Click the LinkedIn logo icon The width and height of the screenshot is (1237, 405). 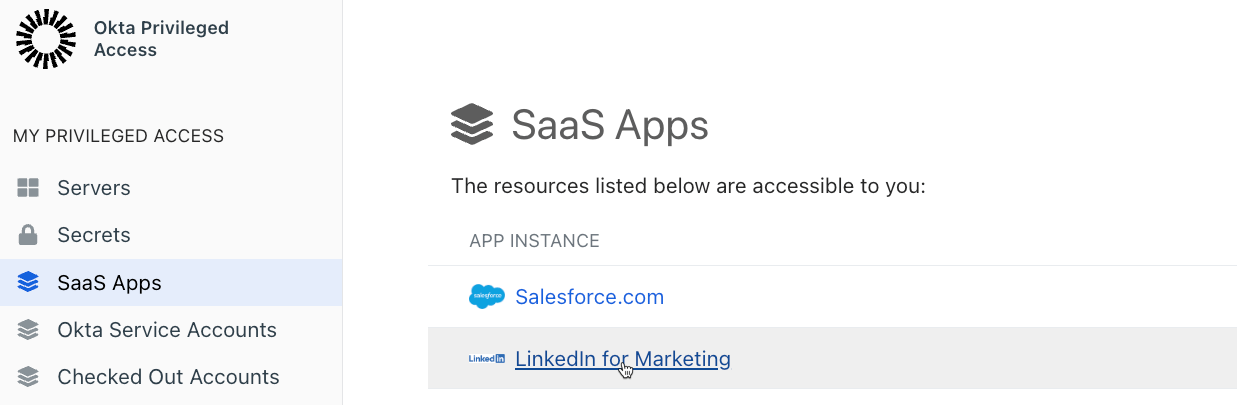pos(487,359)
